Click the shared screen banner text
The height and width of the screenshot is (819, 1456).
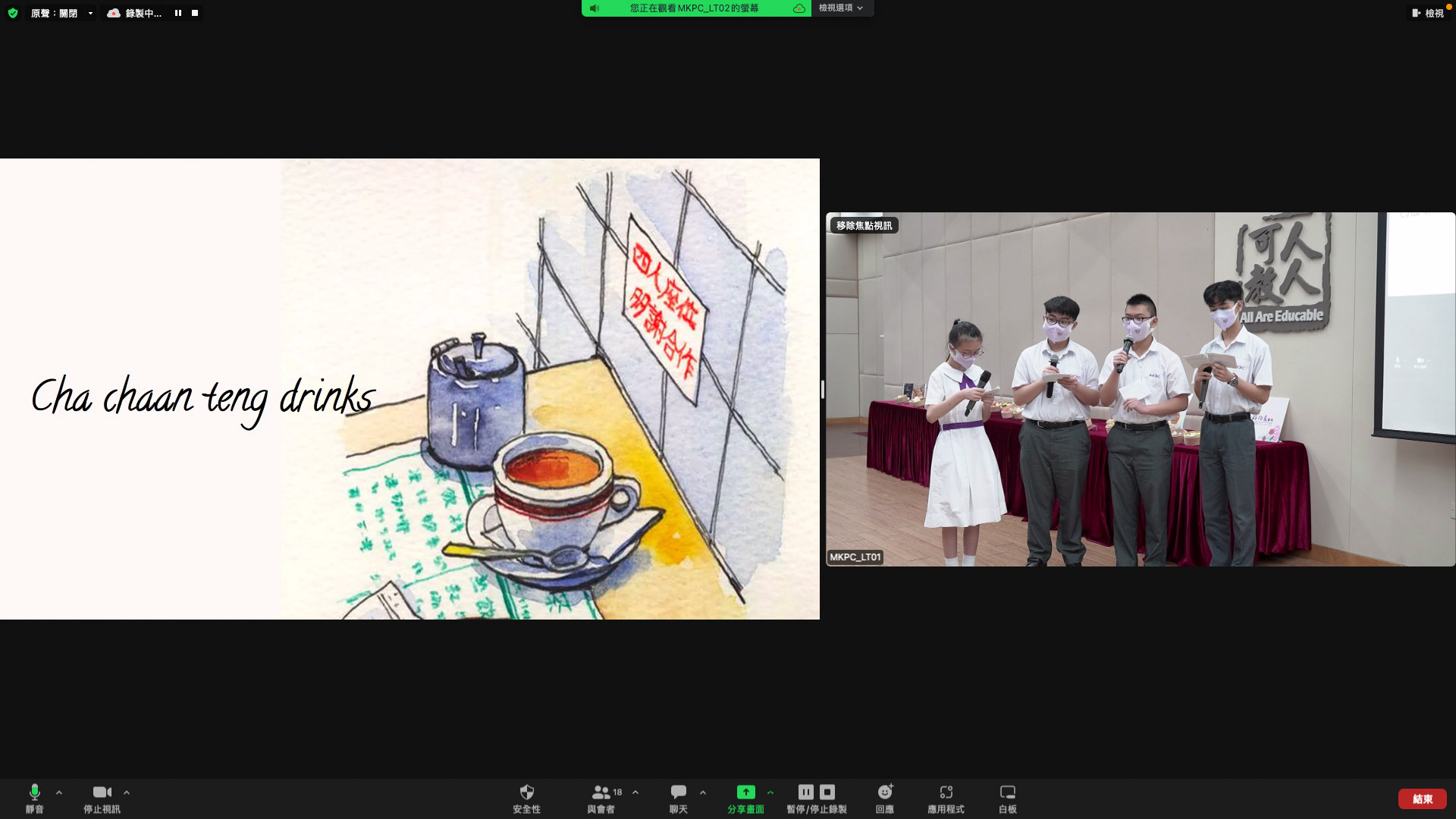tap(694, 8)
